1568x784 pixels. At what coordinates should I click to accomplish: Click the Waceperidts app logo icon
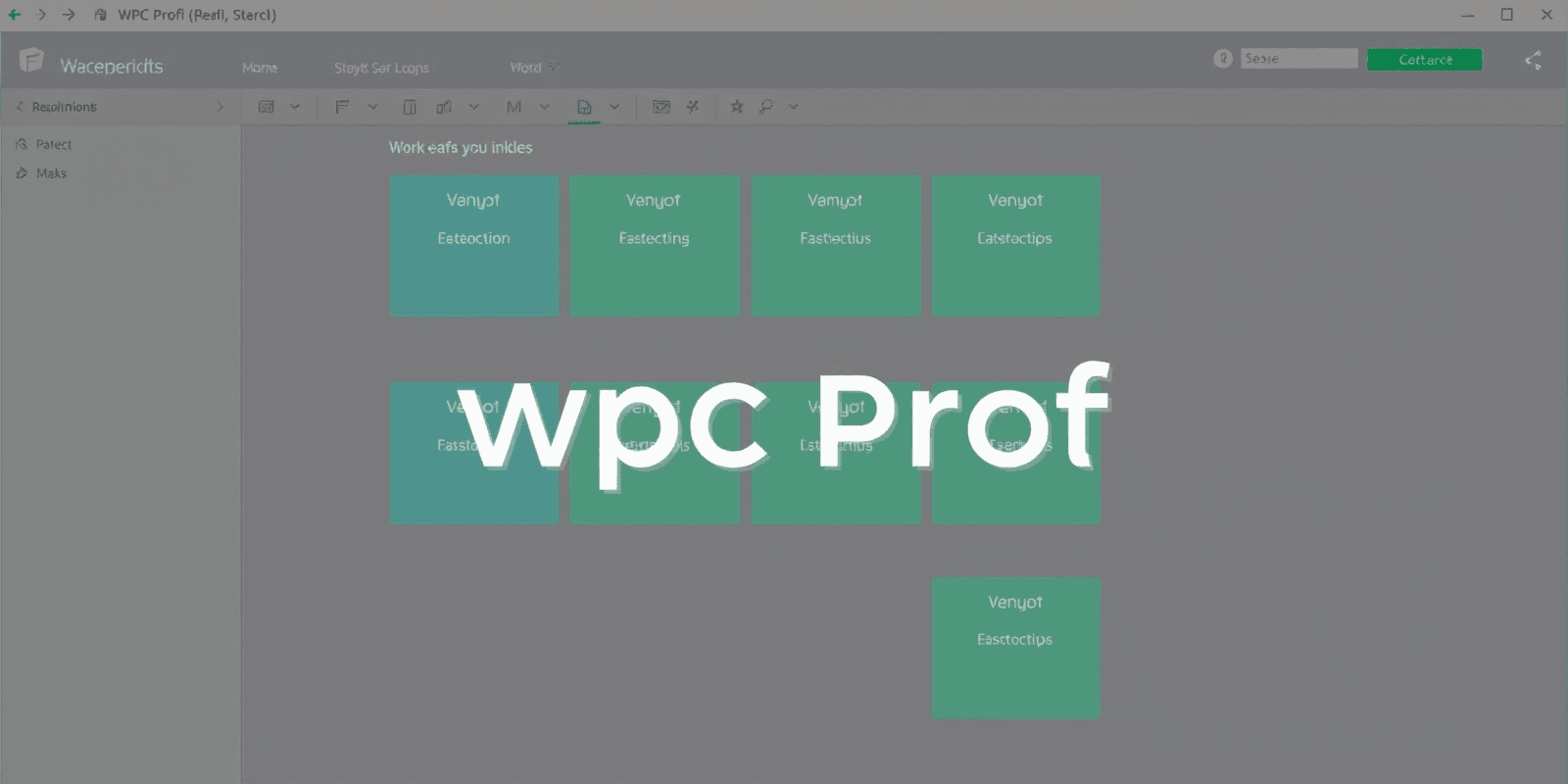[31, 61]
